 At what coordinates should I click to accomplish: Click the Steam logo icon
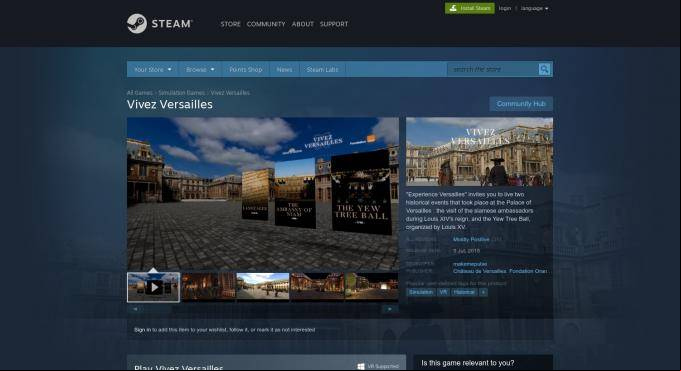pos(136,23)
